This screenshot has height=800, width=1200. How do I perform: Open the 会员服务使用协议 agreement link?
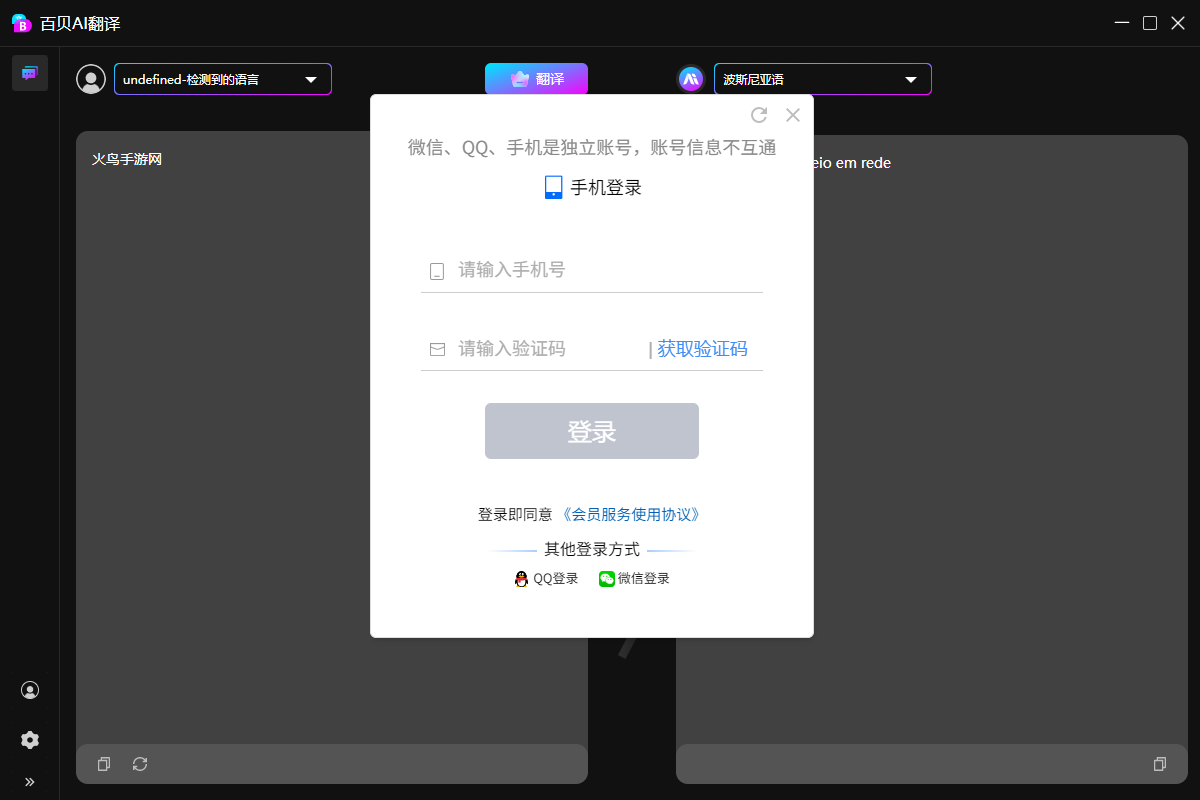pos(630,515)
